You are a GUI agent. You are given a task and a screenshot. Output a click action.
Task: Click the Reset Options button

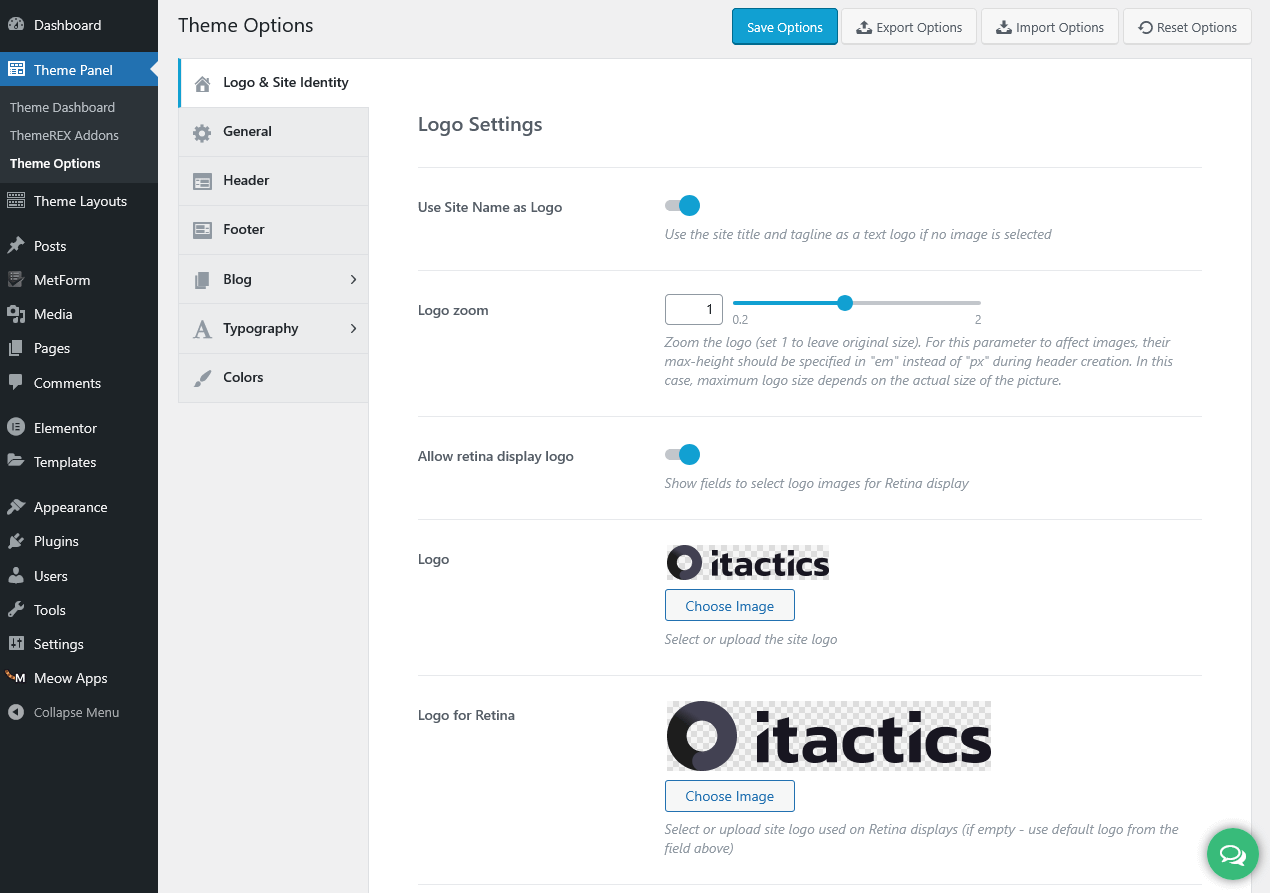point(1187,27)
